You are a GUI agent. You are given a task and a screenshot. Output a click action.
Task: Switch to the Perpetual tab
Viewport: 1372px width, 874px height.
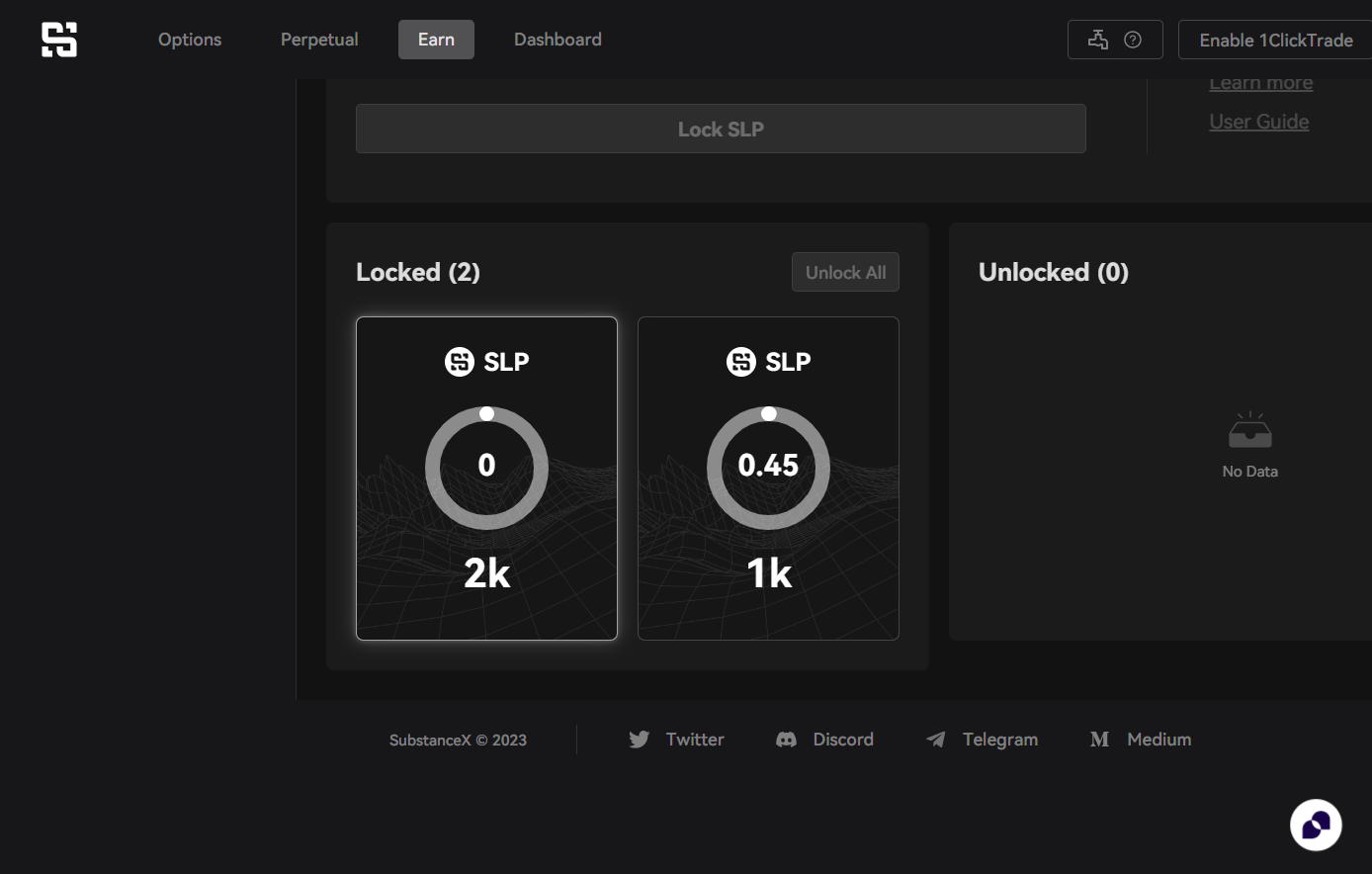click(319, 40)
